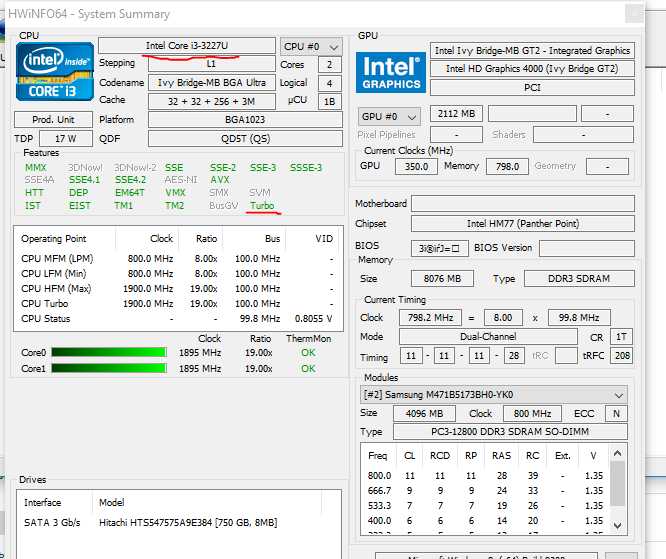Click the Core1 usage bar

pyautogui.click(x=108, y=368)
